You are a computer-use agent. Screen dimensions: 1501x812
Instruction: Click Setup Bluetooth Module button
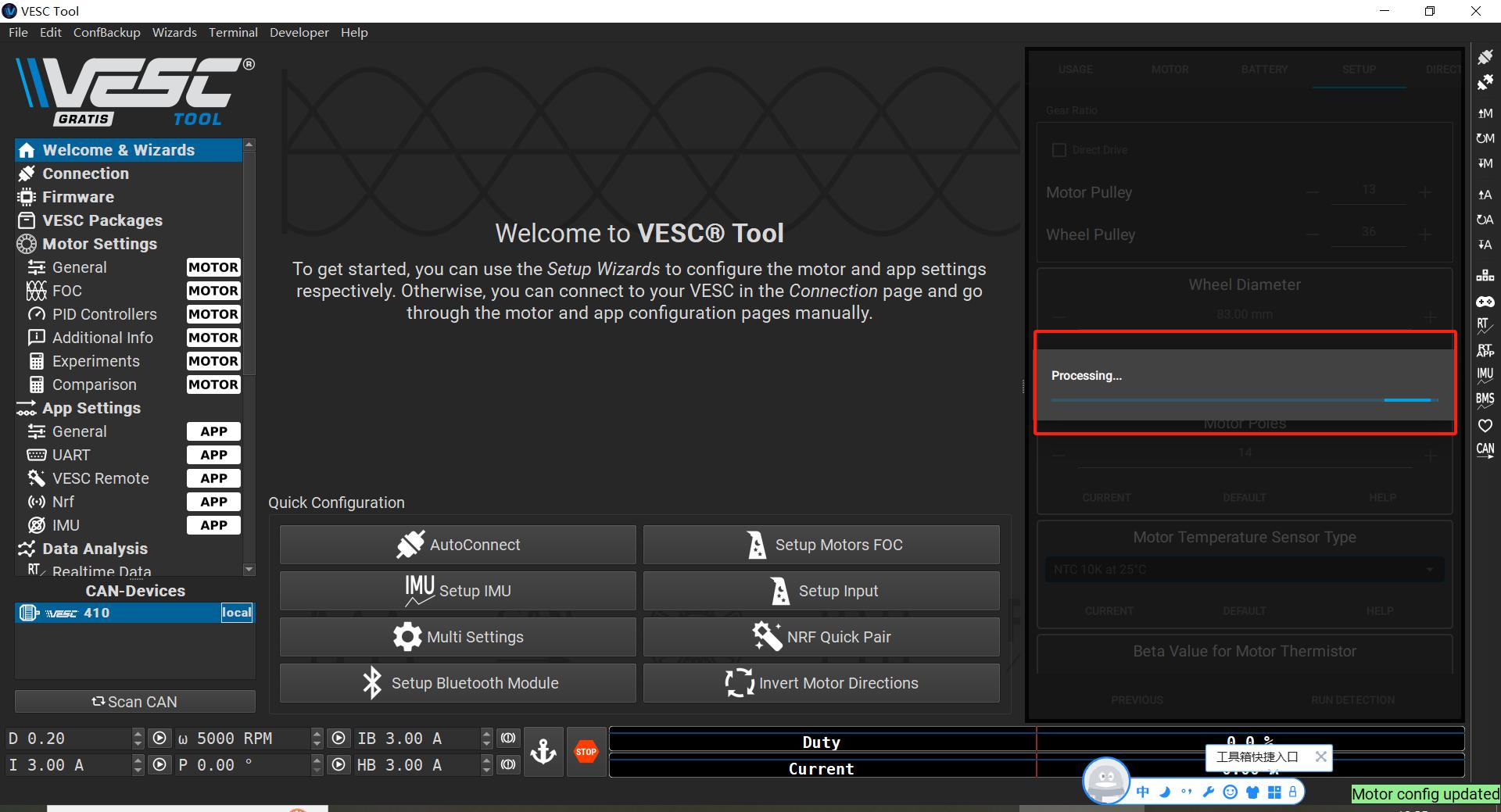458,683
